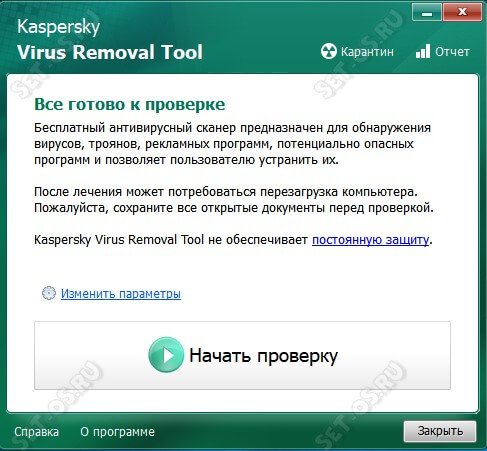
Task: Click the Kaspersky Virus Removal Tool title
Action: pyautogui.click(x=110, y=39)
